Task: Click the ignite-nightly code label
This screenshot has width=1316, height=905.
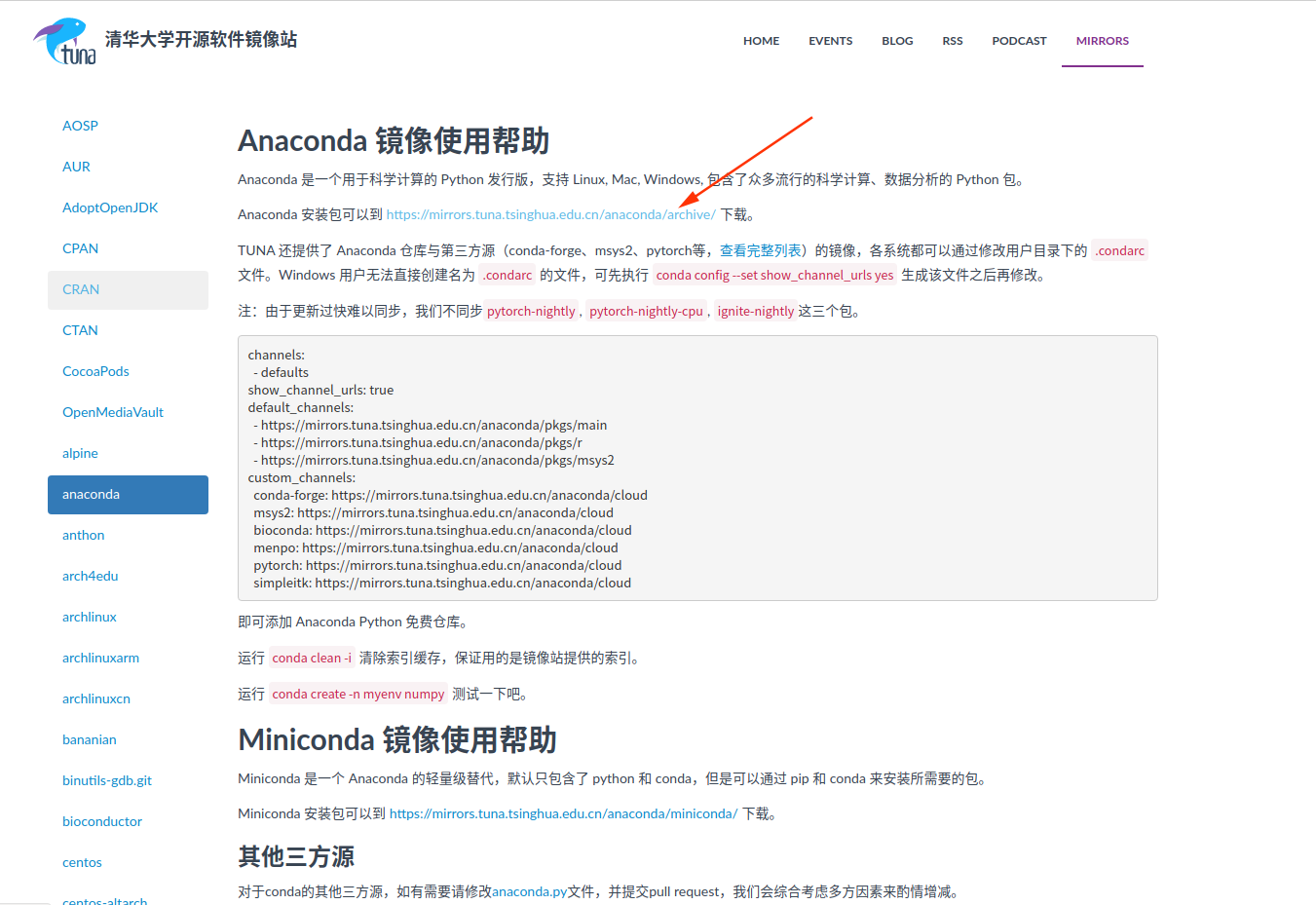Action: click(x=756, y=311)
